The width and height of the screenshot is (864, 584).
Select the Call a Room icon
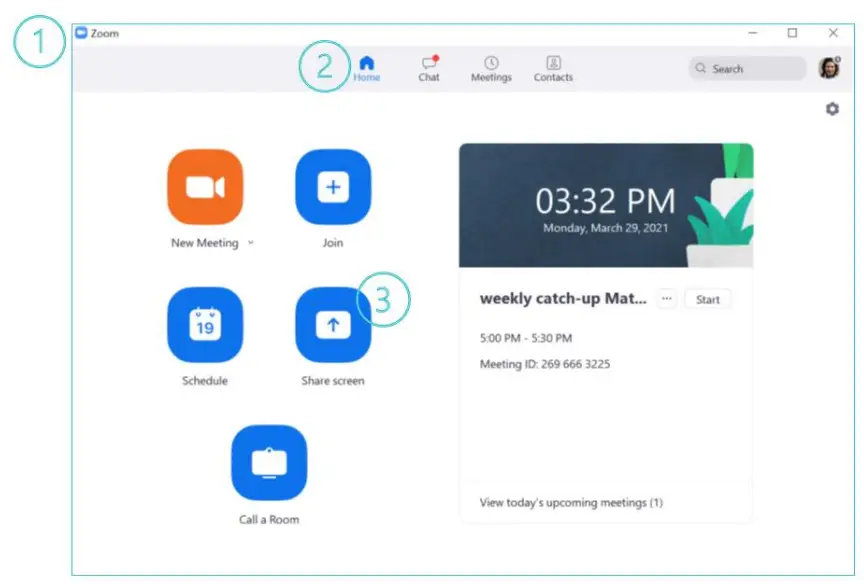(x=270, y=462)
